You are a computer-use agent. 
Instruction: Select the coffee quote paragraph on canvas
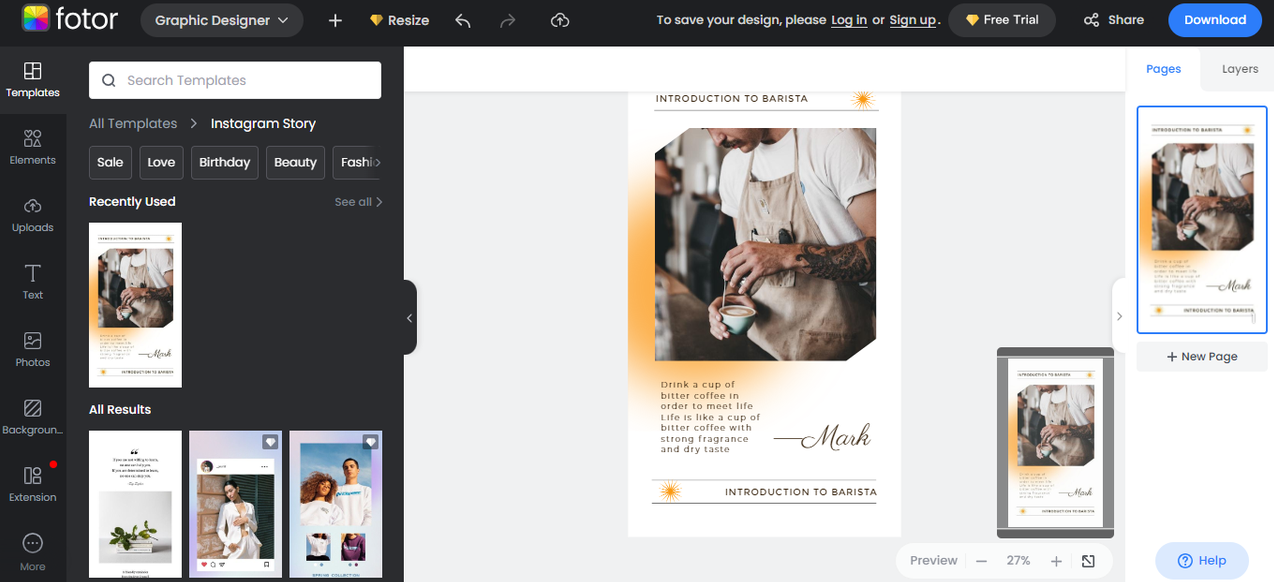click(710, 417)
